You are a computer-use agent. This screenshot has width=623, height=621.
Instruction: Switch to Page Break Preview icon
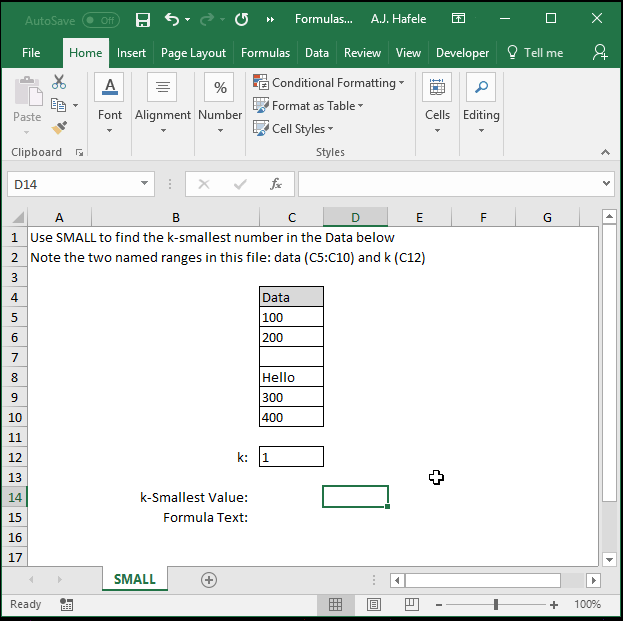(412, 605)
